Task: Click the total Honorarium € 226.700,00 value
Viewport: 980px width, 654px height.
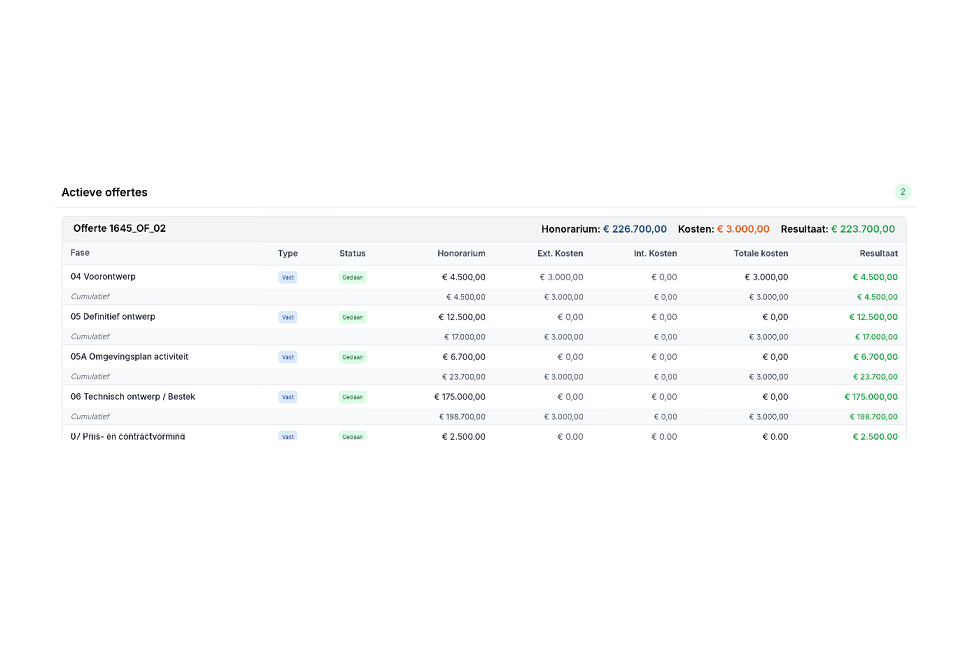Action: point(634,229)
